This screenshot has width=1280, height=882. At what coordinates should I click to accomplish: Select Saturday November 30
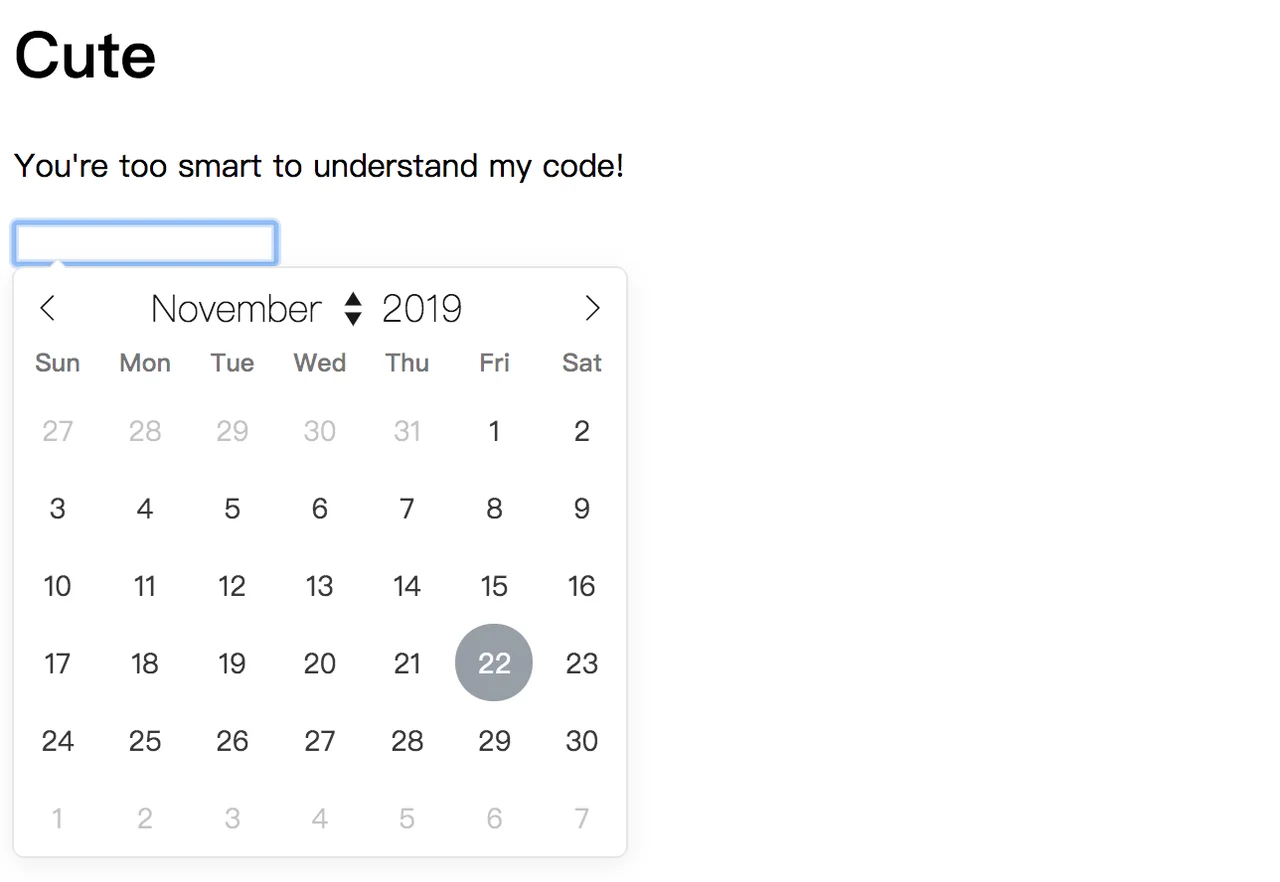pos(582,741)
